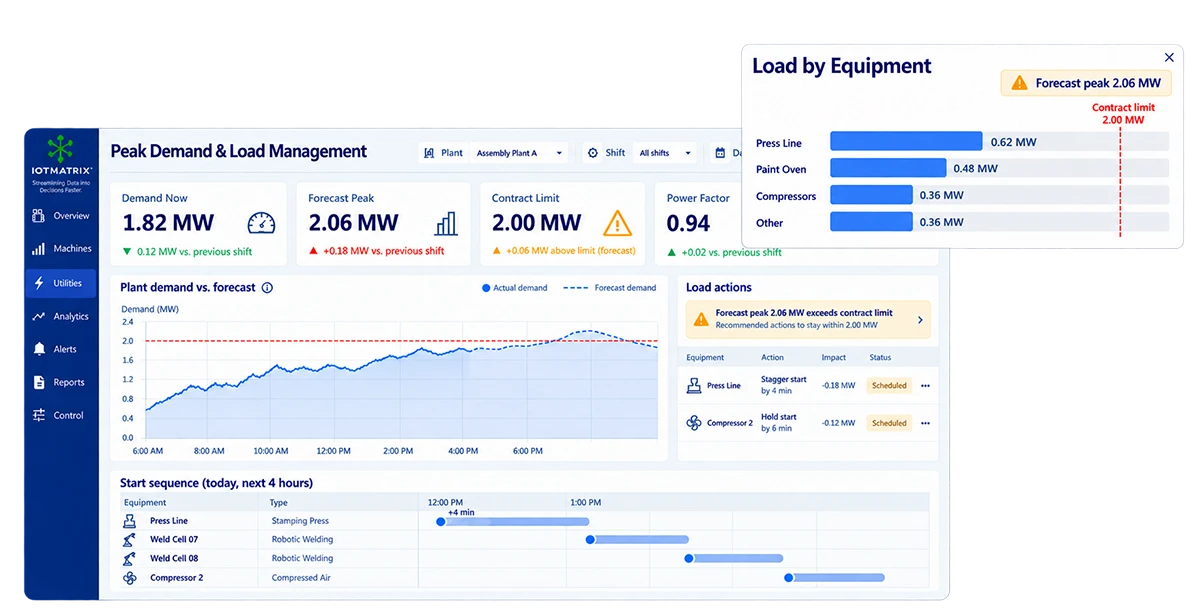
Task: Open the more options menu for Compressor 2 action
Action: click(x=925, y=423)
